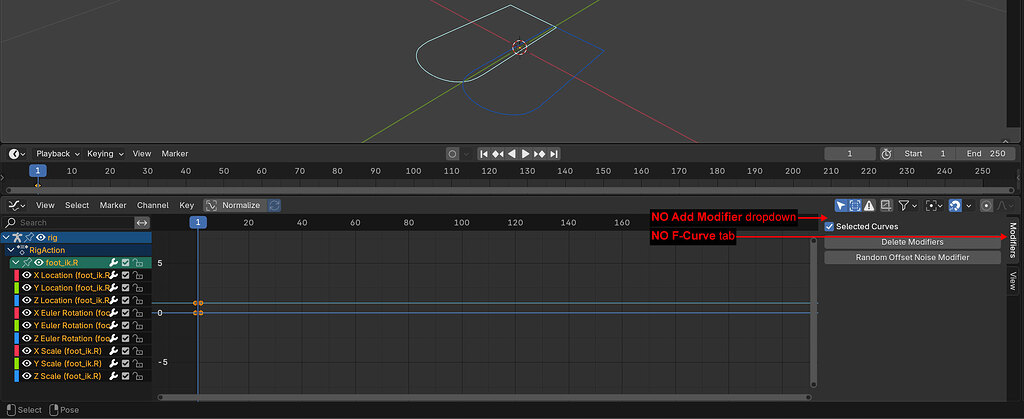Uncheck mute checkbox on Z Scale row

pos(126,376)
